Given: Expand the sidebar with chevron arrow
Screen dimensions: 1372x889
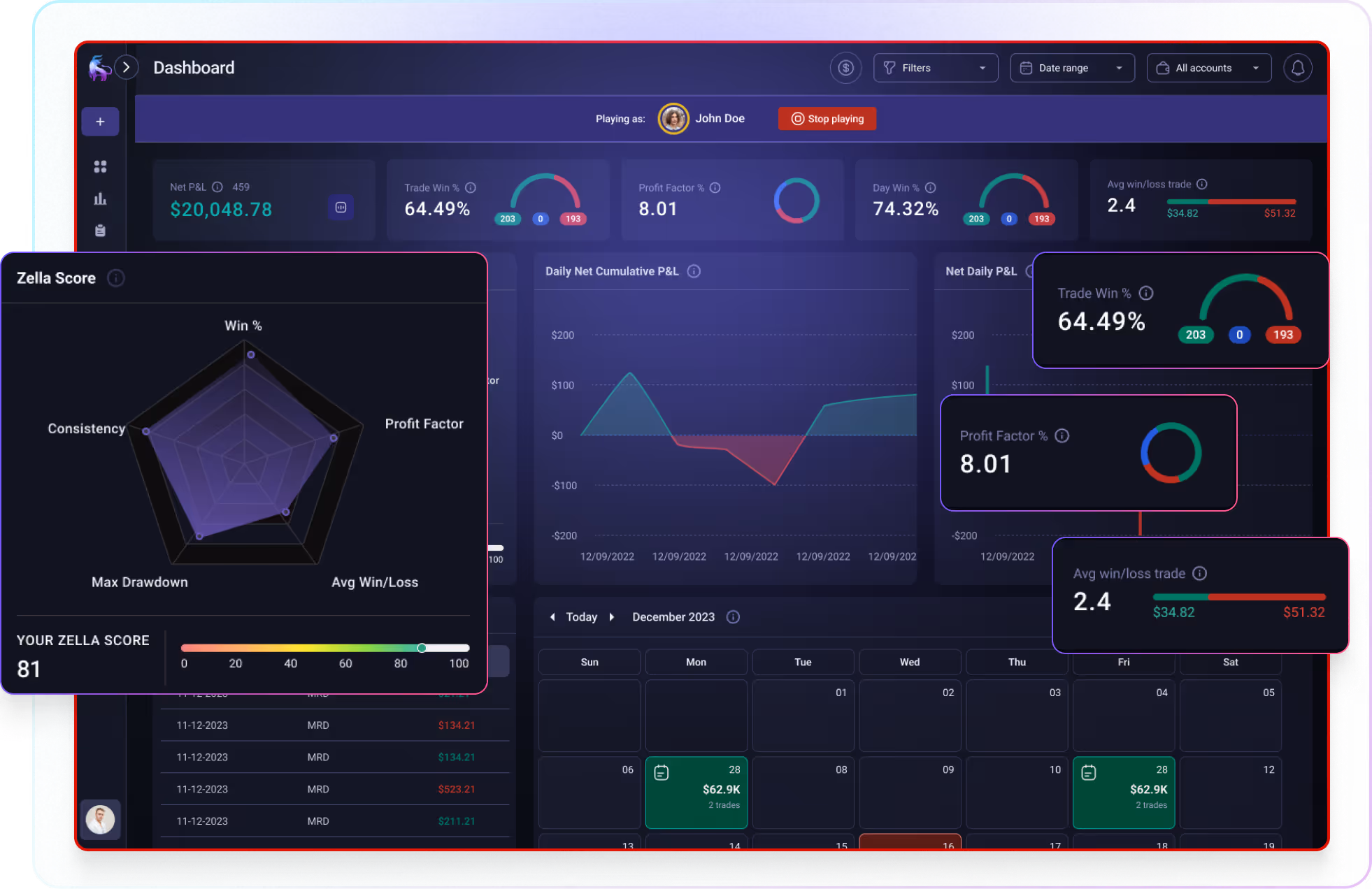Looking at the screenshot, I should pyautogui.click(x=126, y=67).
